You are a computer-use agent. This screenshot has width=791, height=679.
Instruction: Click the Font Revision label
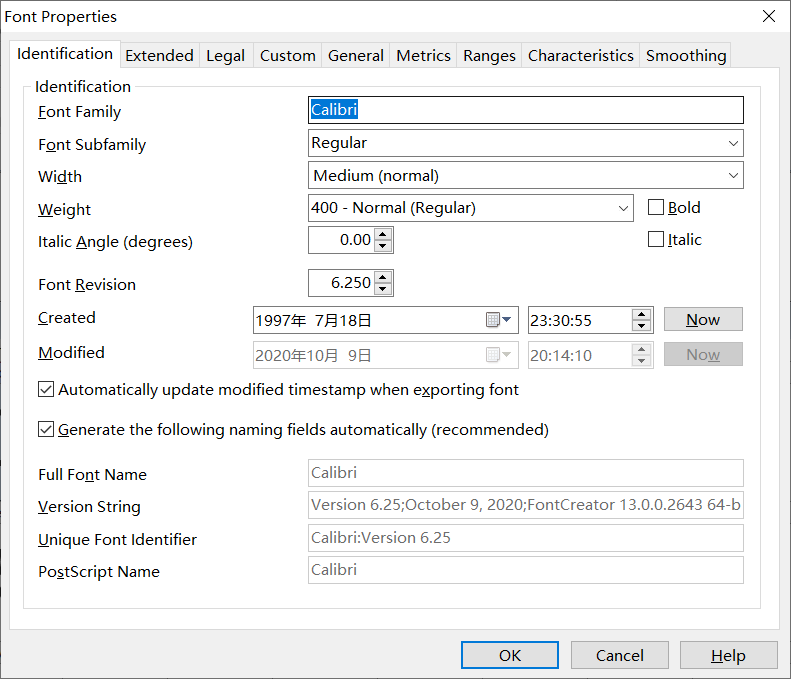87,285
